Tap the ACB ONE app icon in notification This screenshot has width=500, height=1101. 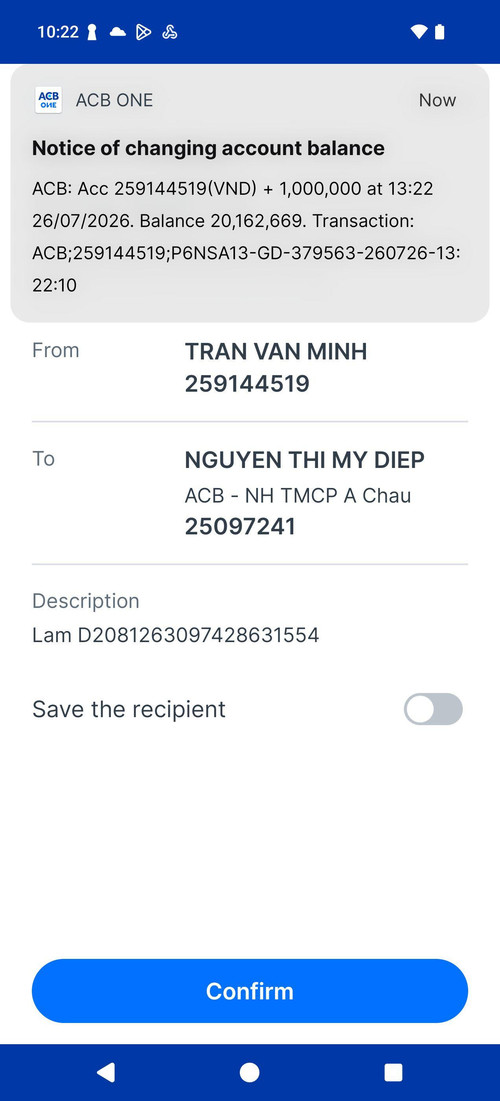point(48,100)
